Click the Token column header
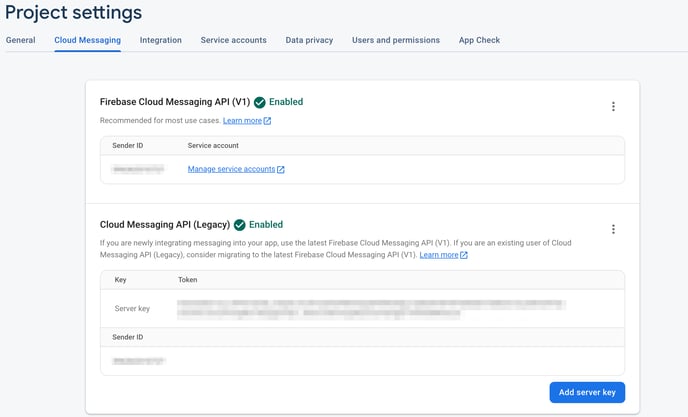688x417 pixels. pyautogui.click(x=187, y=280)
